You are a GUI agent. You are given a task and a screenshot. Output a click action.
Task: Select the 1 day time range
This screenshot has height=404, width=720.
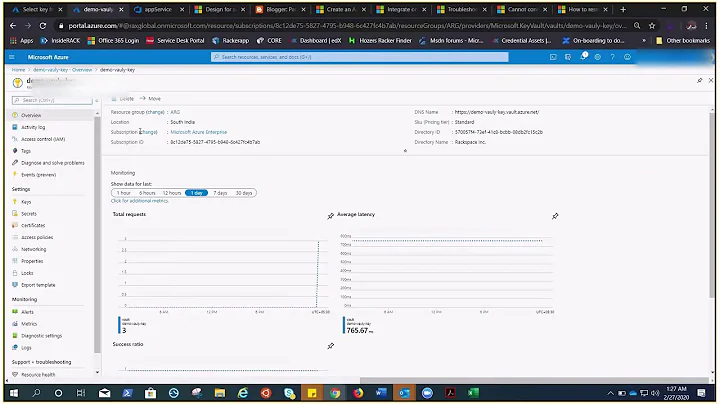[197, 193]
